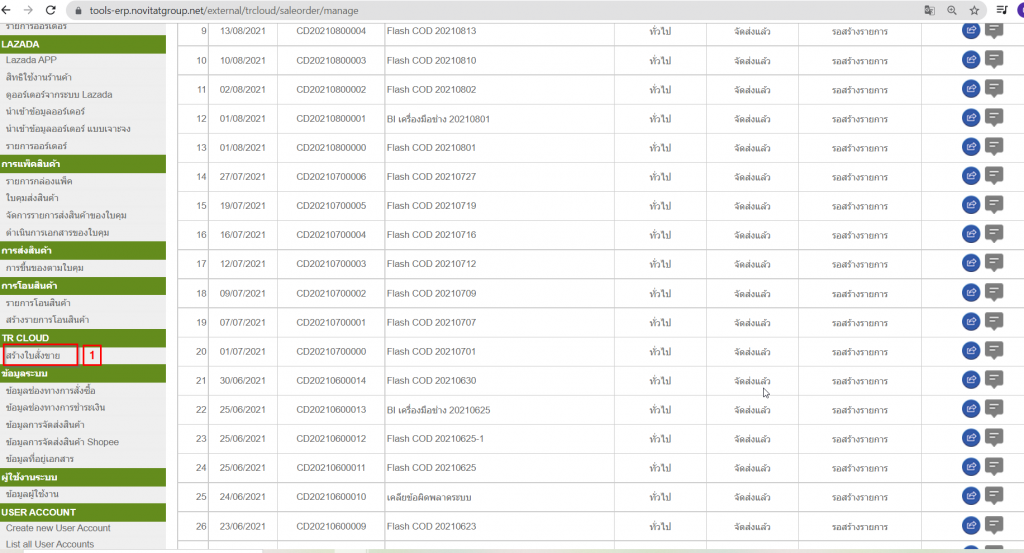Click the blue export icon for row 26
Image resolution: width=1024 pixels, height=553 pixels.
tap(970, 525)
